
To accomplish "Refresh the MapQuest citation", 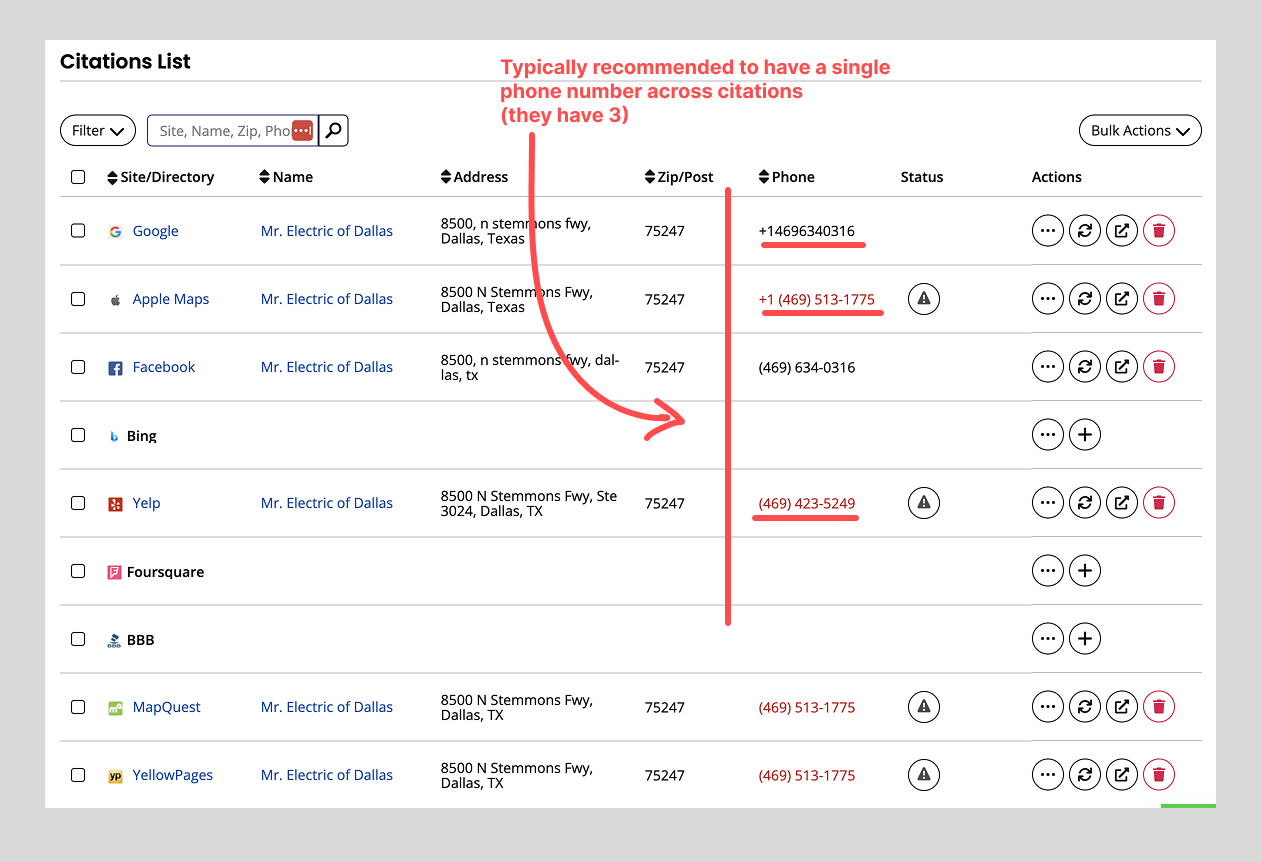I will [1085, 707].
